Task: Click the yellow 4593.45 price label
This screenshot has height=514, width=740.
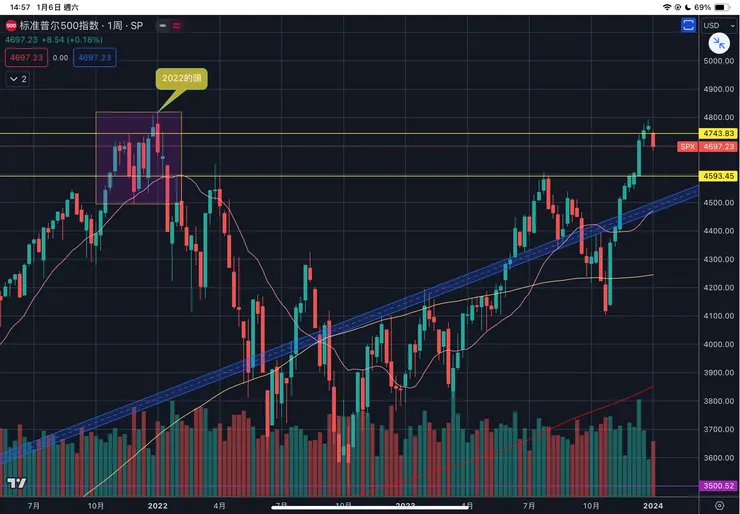Action: point(716,176)
